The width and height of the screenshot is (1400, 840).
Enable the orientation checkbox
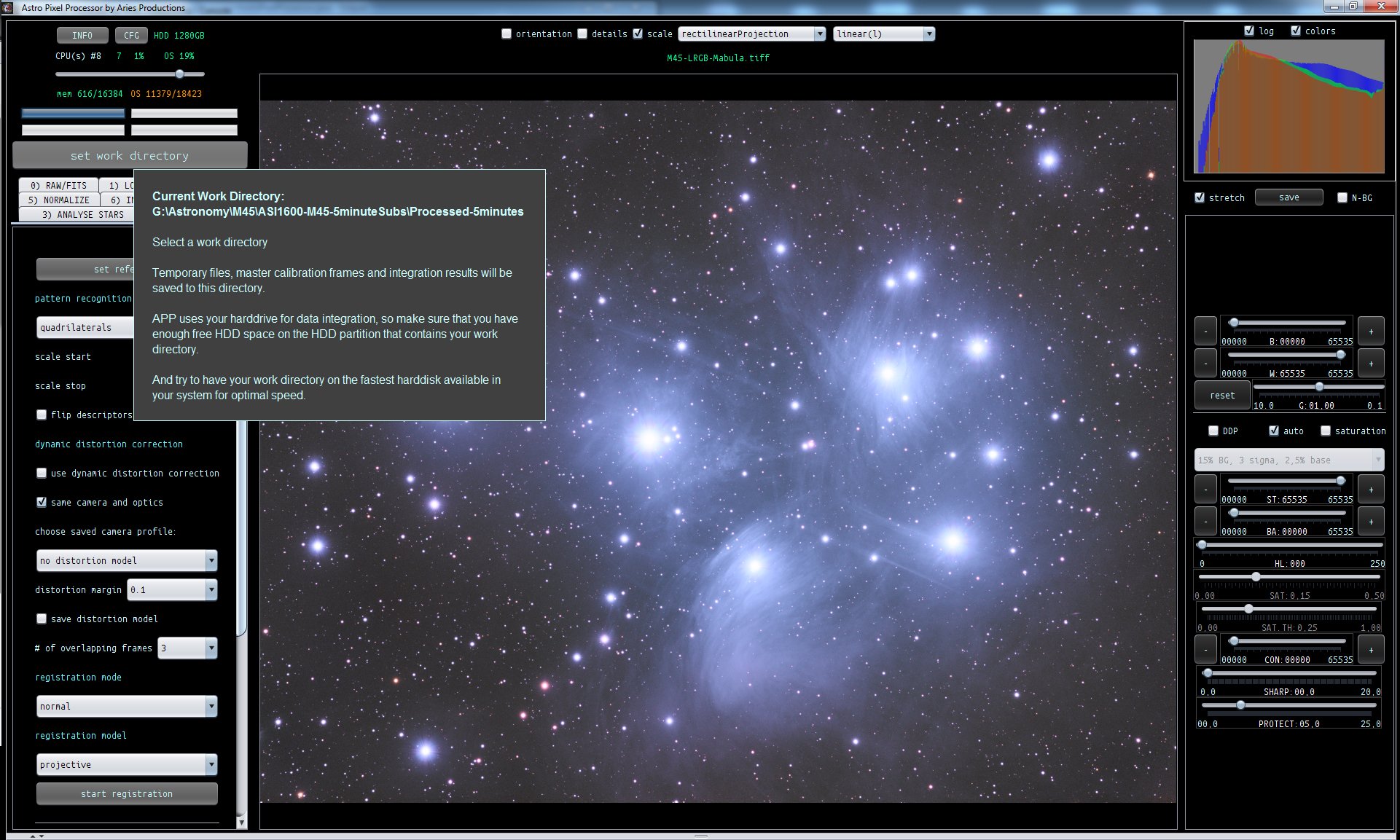(x=507, y=34)
